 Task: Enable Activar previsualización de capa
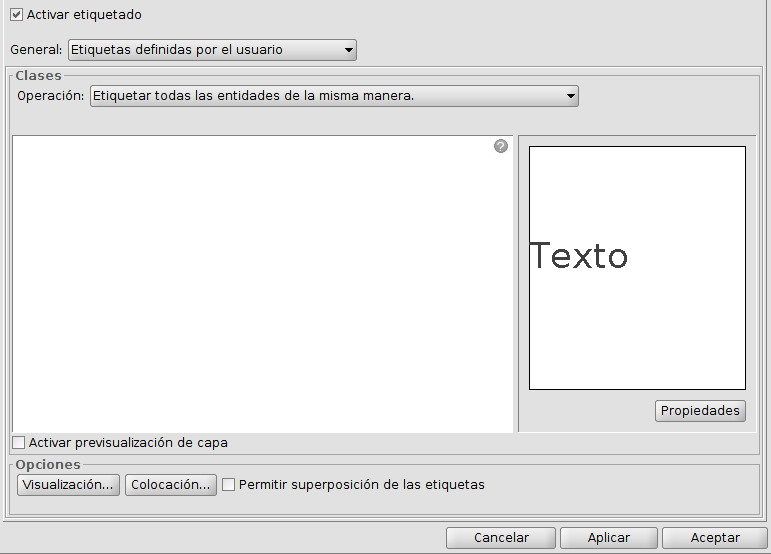19,443
